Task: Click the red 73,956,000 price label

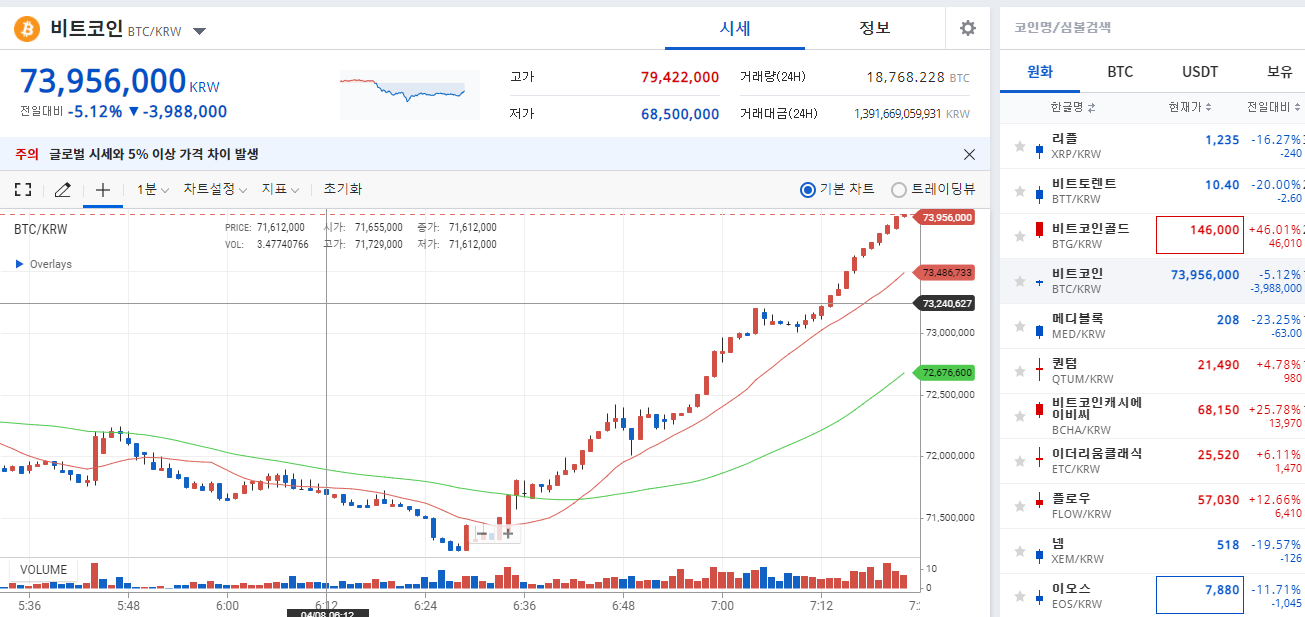Action: [946, 217]
